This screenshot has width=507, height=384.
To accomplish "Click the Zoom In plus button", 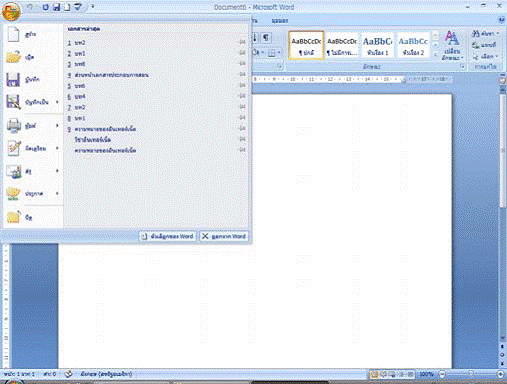I will 500,374.
